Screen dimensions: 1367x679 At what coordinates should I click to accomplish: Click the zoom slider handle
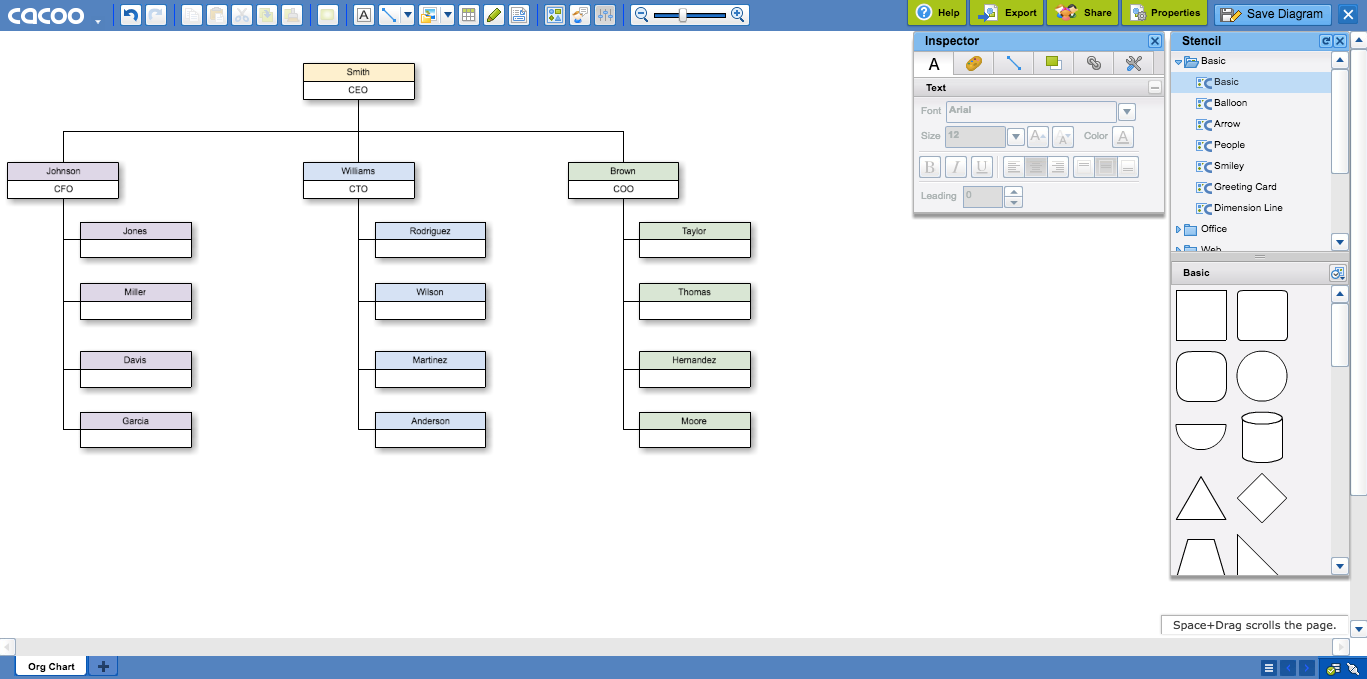click(683, 15)
